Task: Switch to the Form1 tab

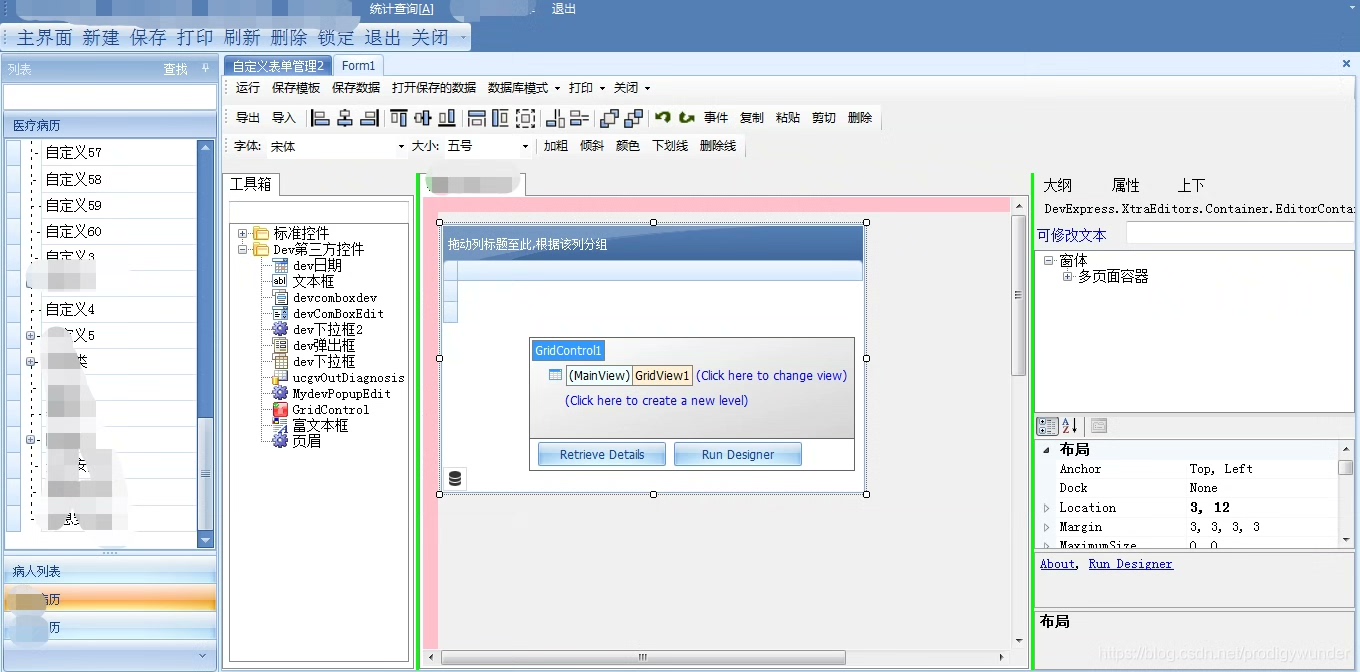Action: pos(359,66)
